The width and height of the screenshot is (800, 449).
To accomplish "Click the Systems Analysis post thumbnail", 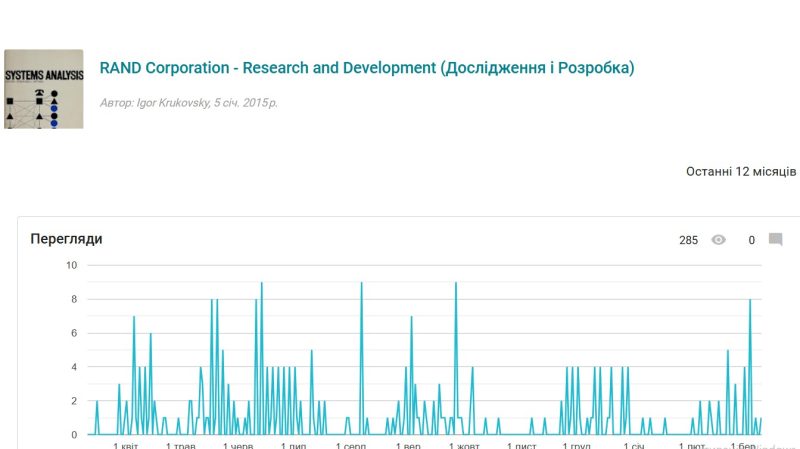I will click(x=44, y=89).
